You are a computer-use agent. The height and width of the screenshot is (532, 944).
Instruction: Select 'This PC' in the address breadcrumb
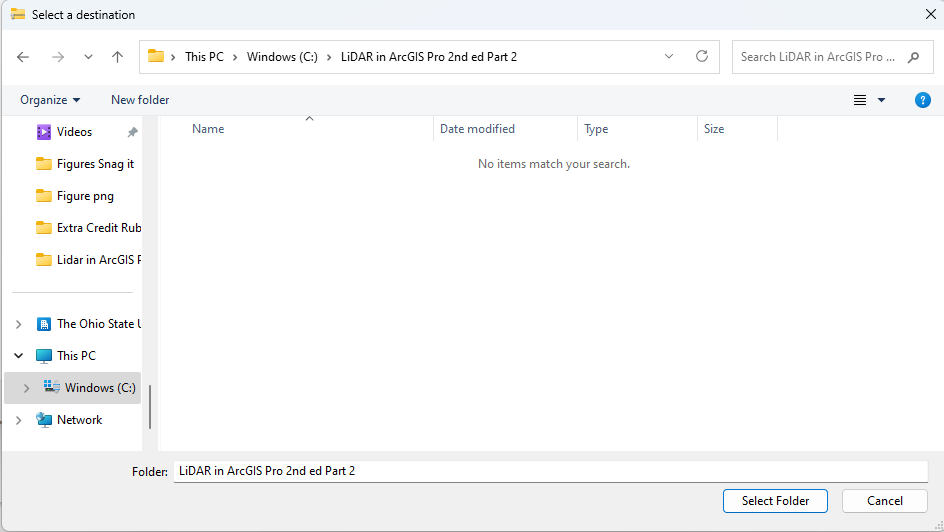click(204, 57)
